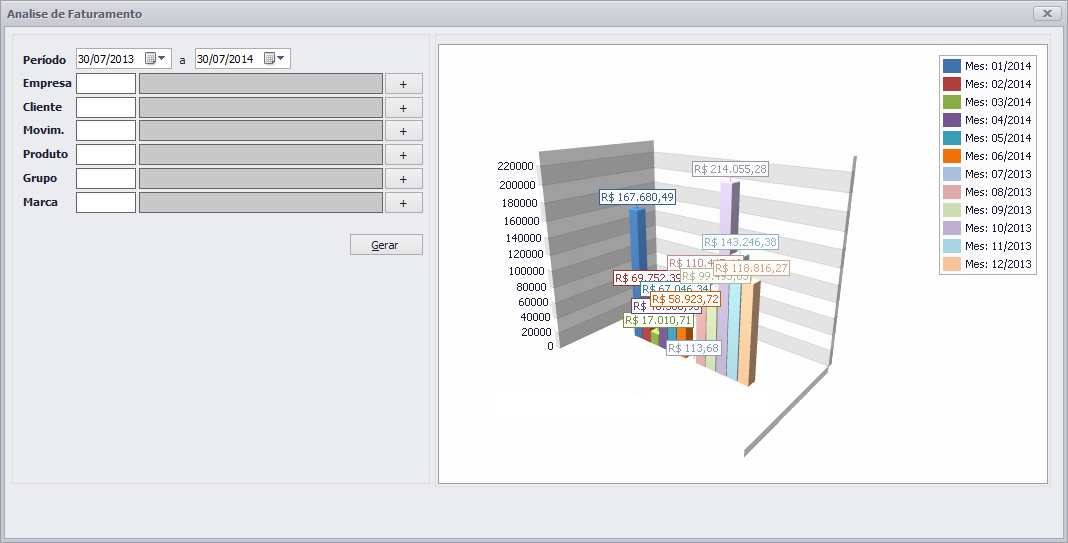Click the plus button for Empresa
Screen dimensions: 1068x543
point(404,84)
